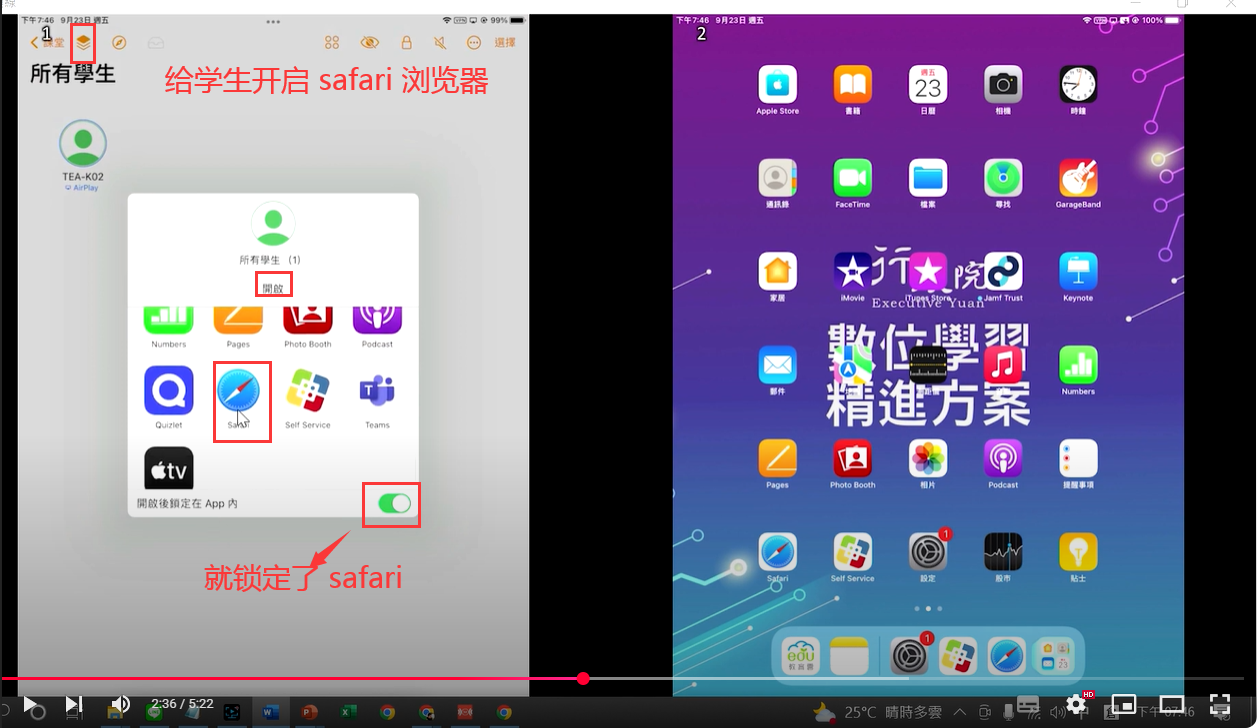The image size is (1260, 728).
Task: Select the TEA-K02 student avatar
Action: pyautogui.click(x=83, y=144)
